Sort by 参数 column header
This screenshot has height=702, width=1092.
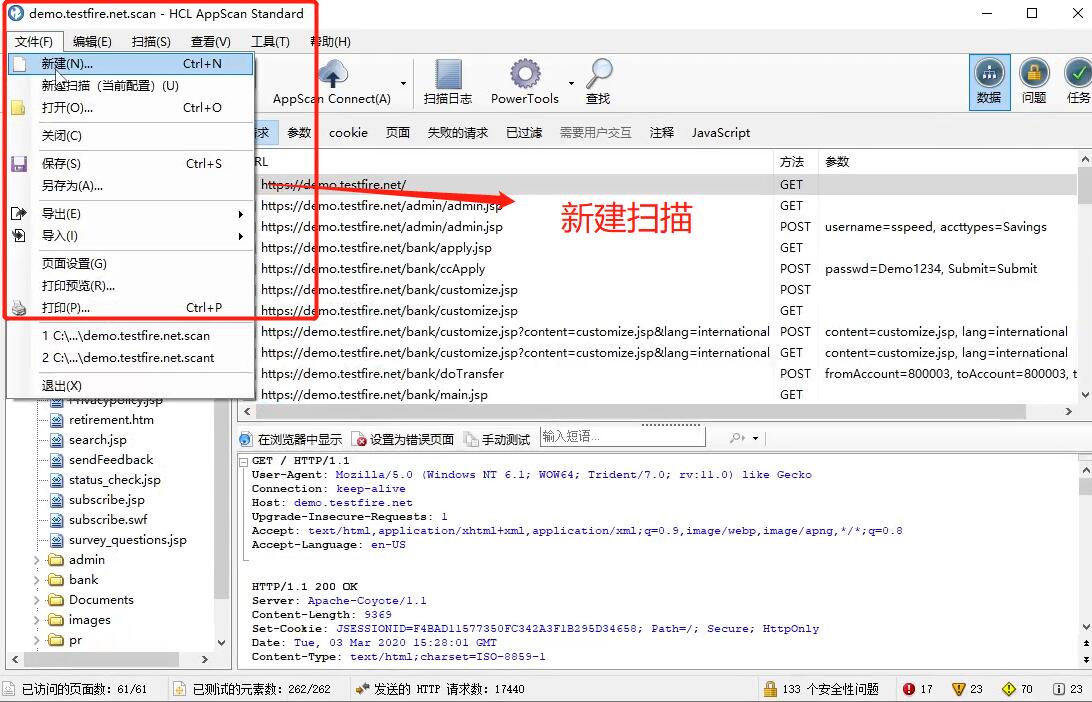pyautogui.click(x=837, y=162)
